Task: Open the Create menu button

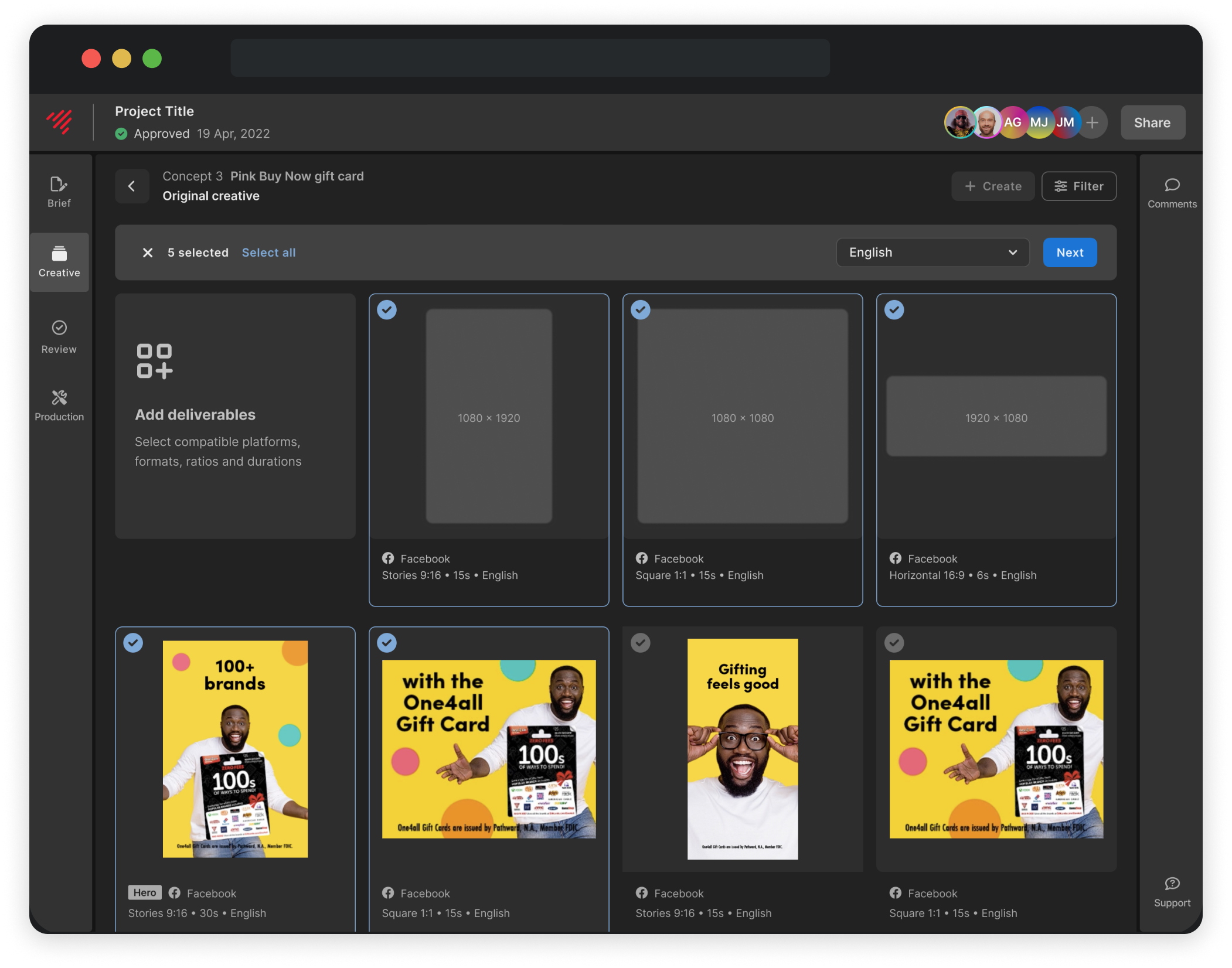Action: tap(992, 186)
